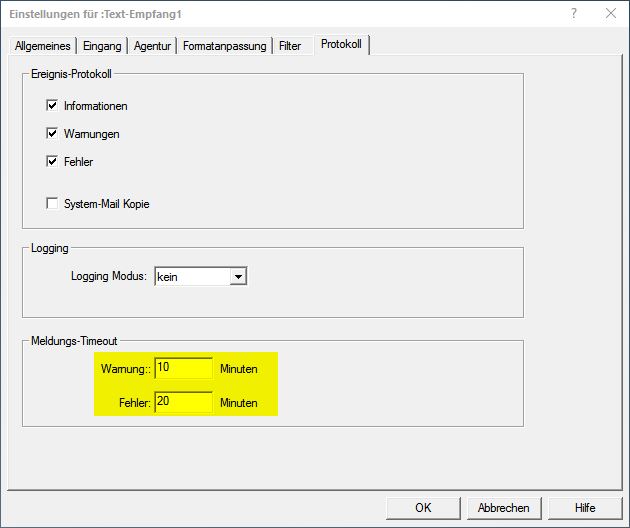Open help via the Hilfe button

585,507
